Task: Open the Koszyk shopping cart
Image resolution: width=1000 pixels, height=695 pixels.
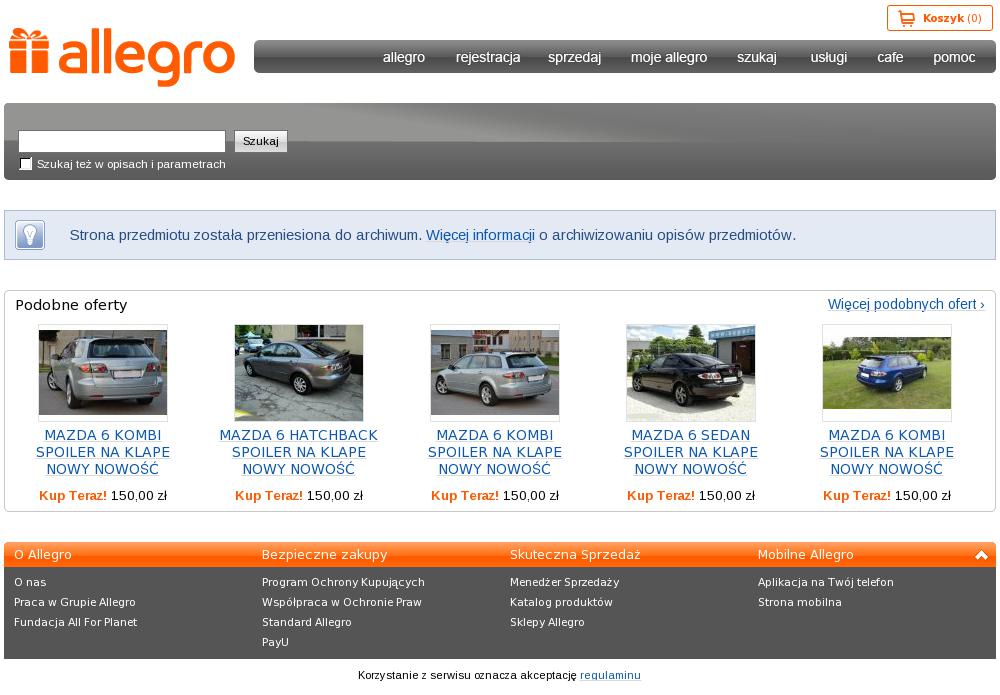Action: pos(939,18)
